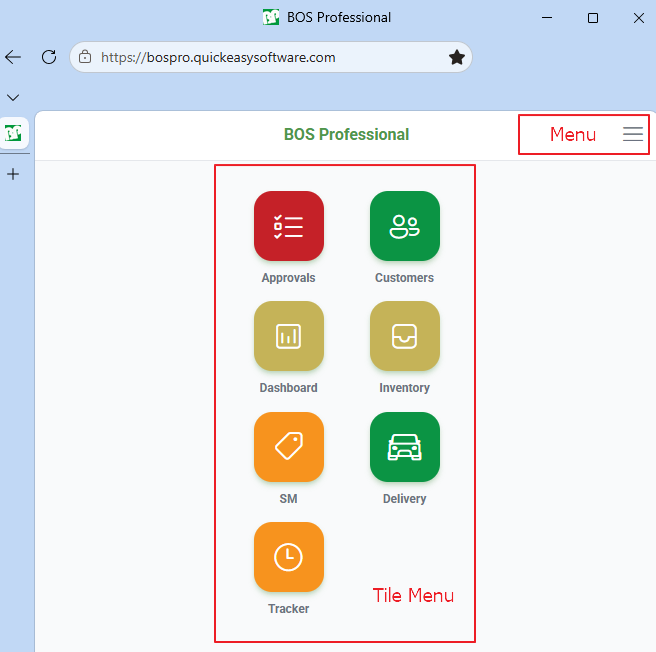Click the title bar app icon

coord(271,17)
